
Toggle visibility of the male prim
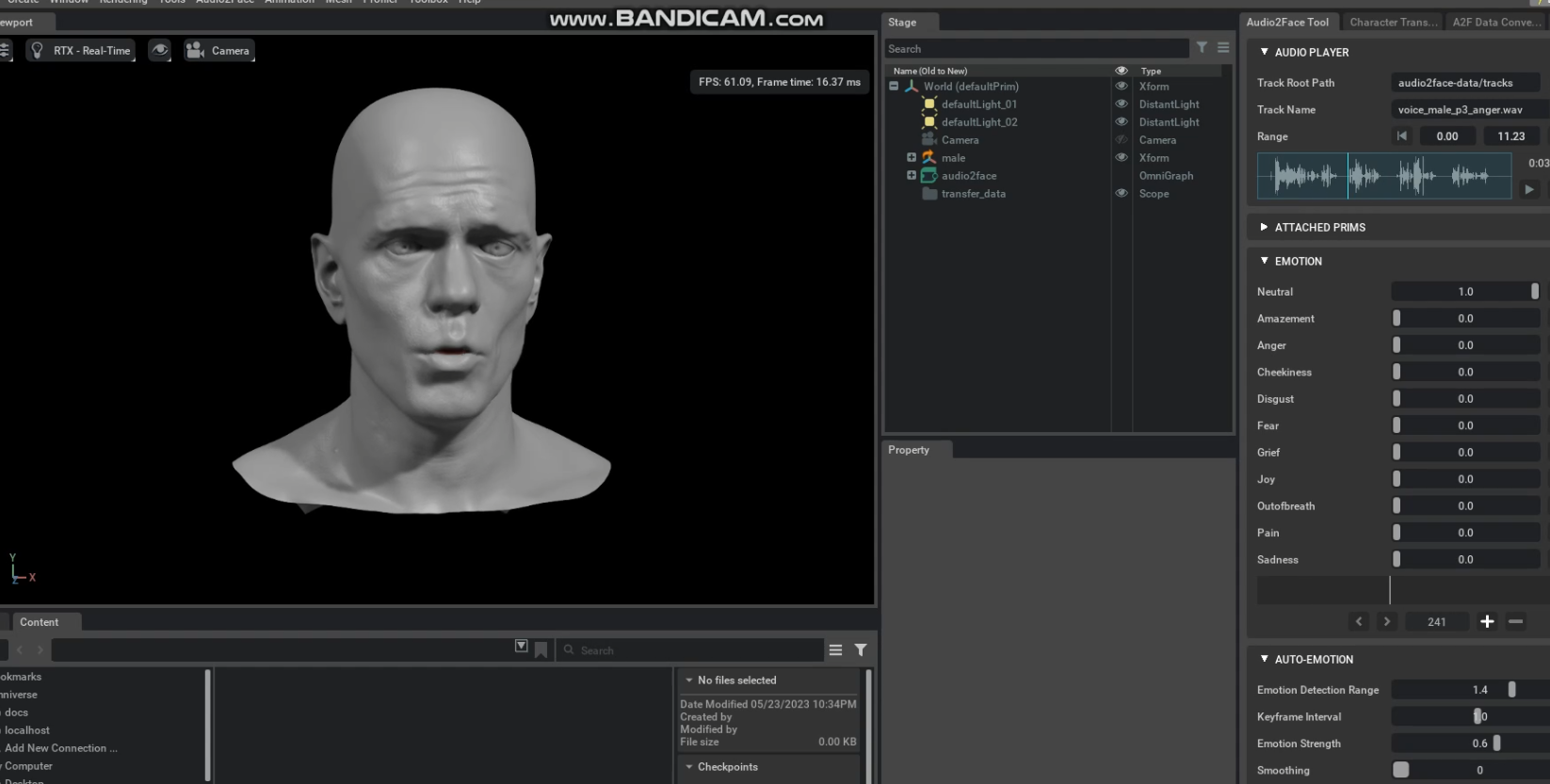pos(1122,157)
